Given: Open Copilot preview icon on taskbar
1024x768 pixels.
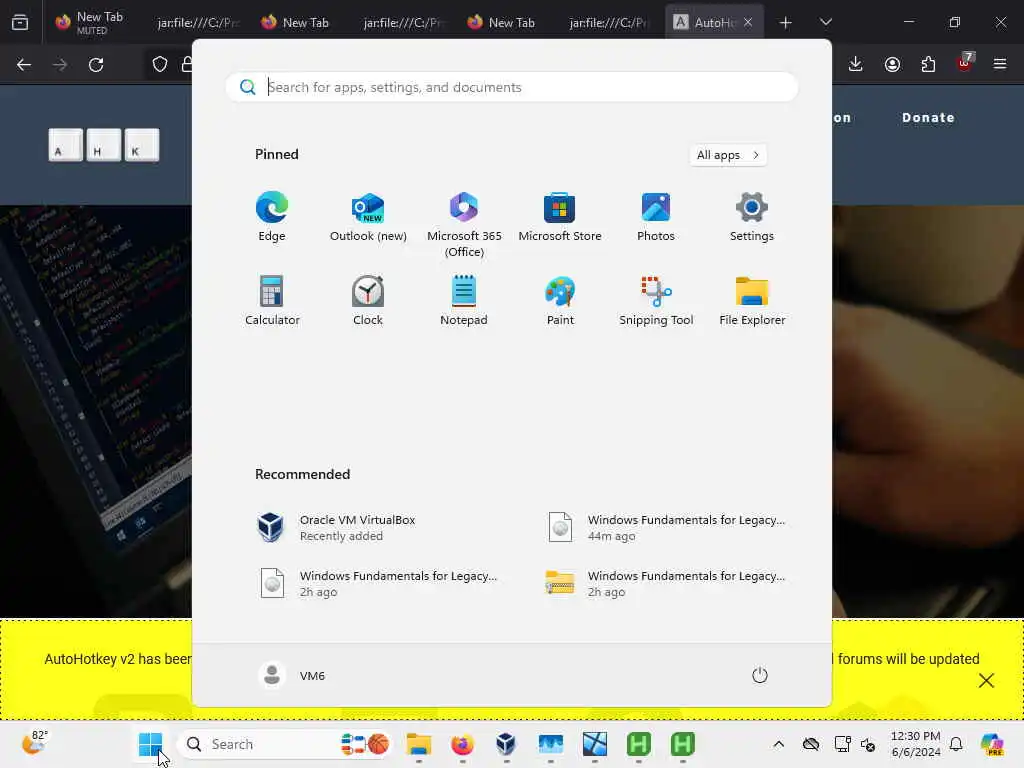Looking at the screenshot, I should (x=991, y=744).
